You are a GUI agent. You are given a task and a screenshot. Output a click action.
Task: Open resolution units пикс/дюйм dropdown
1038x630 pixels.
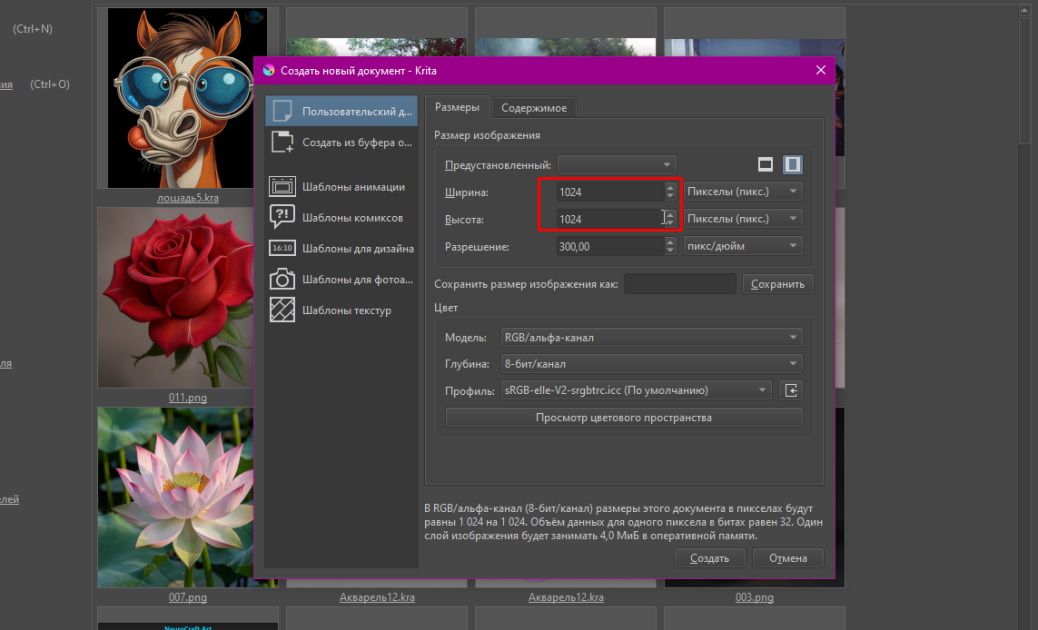(743, 246)
